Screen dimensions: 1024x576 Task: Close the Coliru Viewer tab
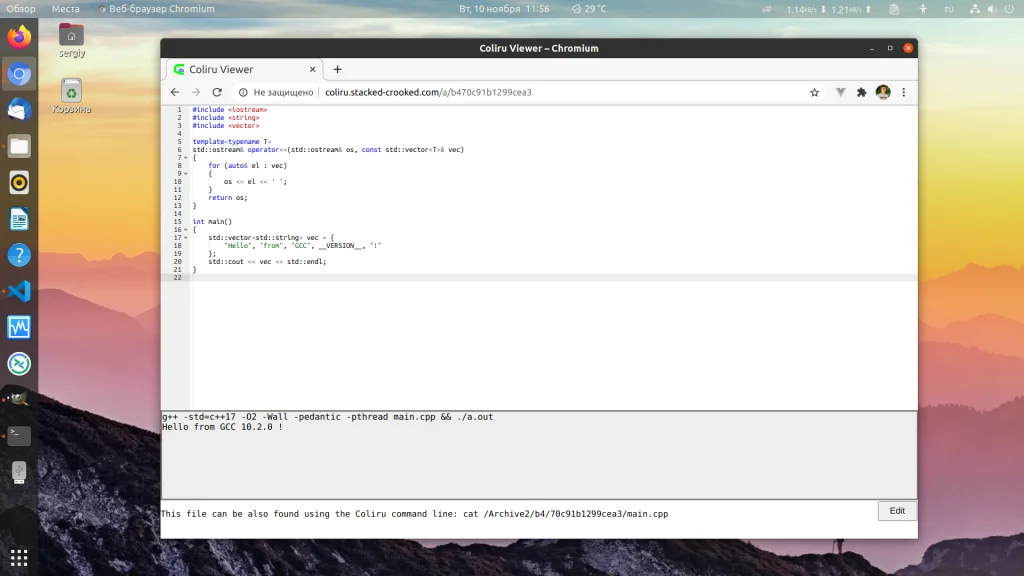point(312,69)
